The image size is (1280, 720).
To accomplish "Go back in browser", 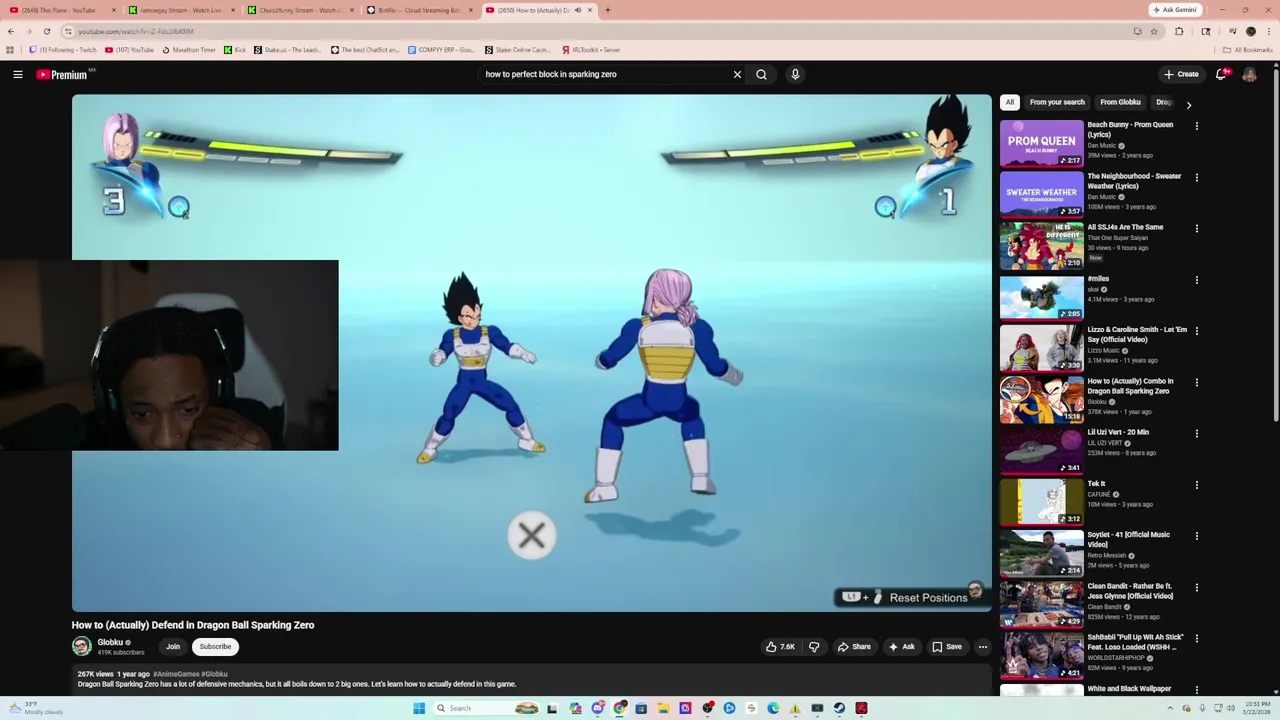I will pyautogui.click(x=11, y=31).
